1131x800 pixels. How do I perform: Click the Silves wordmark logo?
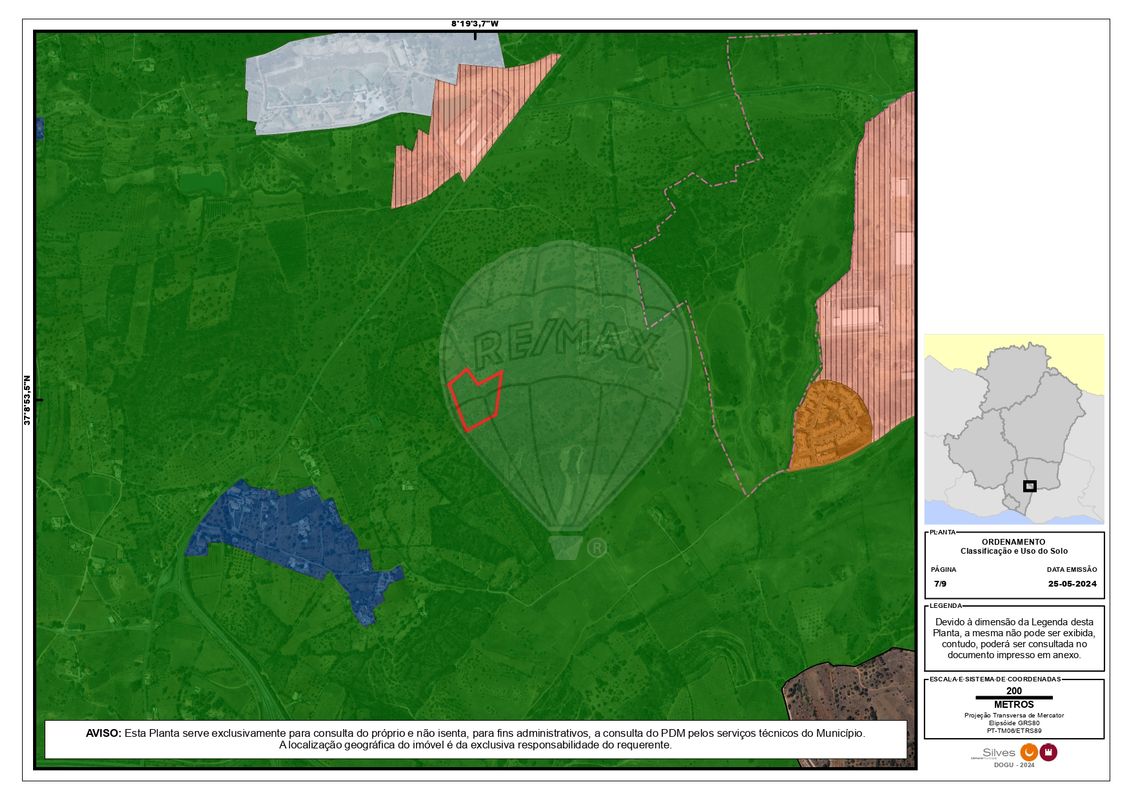(x=998, y=752)
